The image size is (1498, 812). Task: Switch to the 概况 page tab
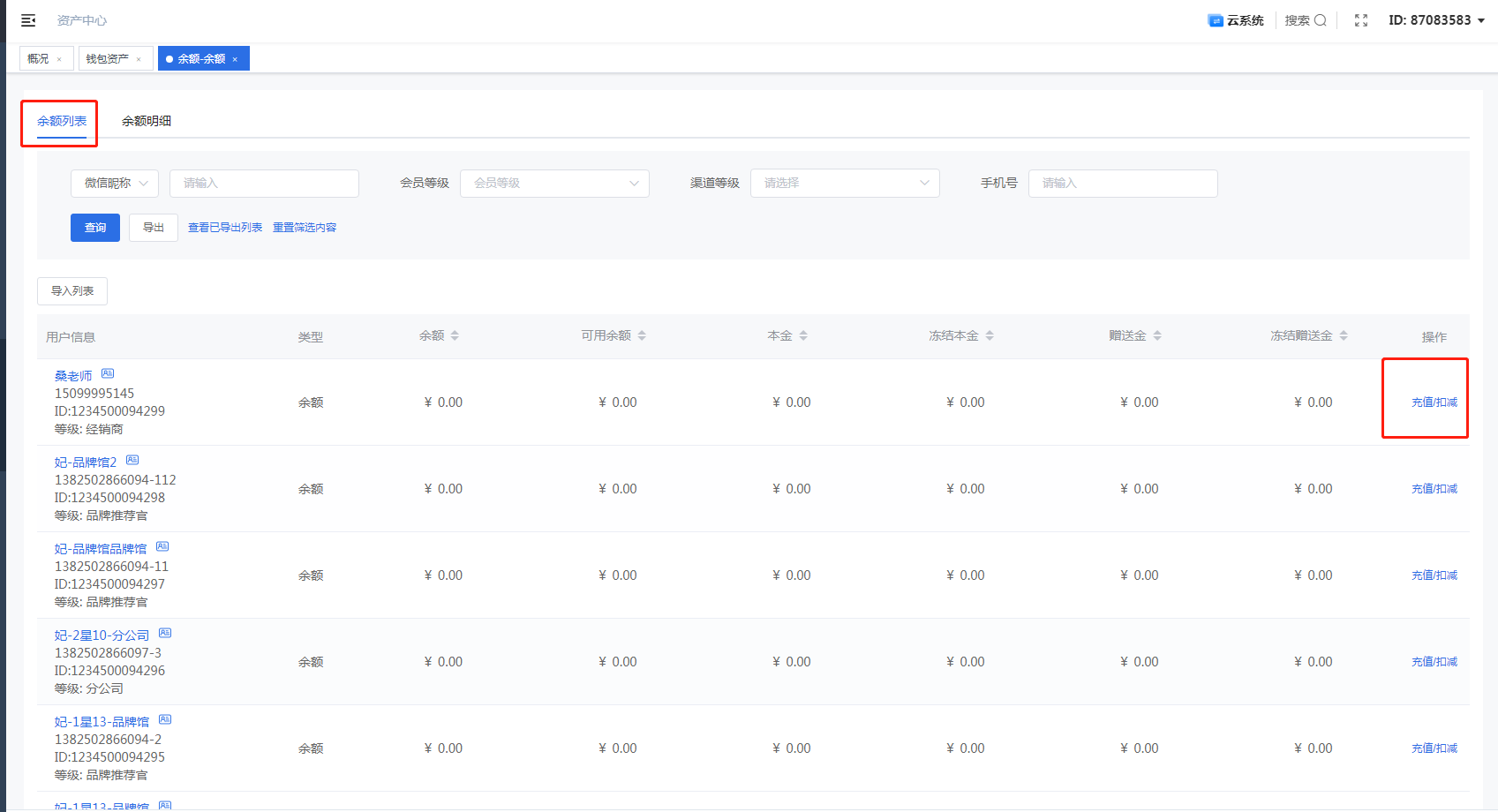point(38,59)
